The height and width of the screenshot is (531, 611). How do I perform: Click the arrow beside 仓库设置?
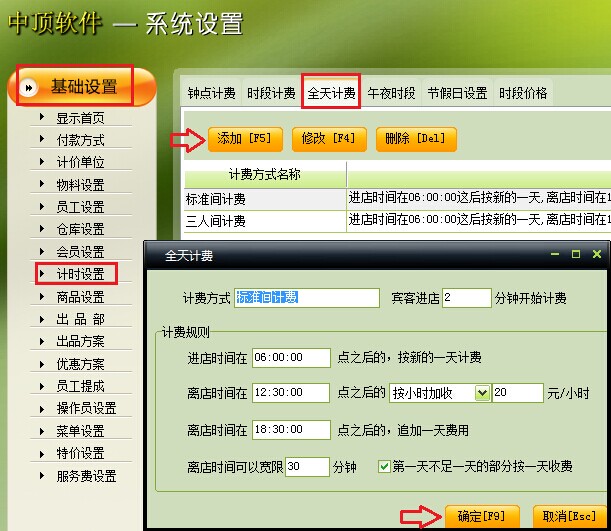(x=42, y=228)
